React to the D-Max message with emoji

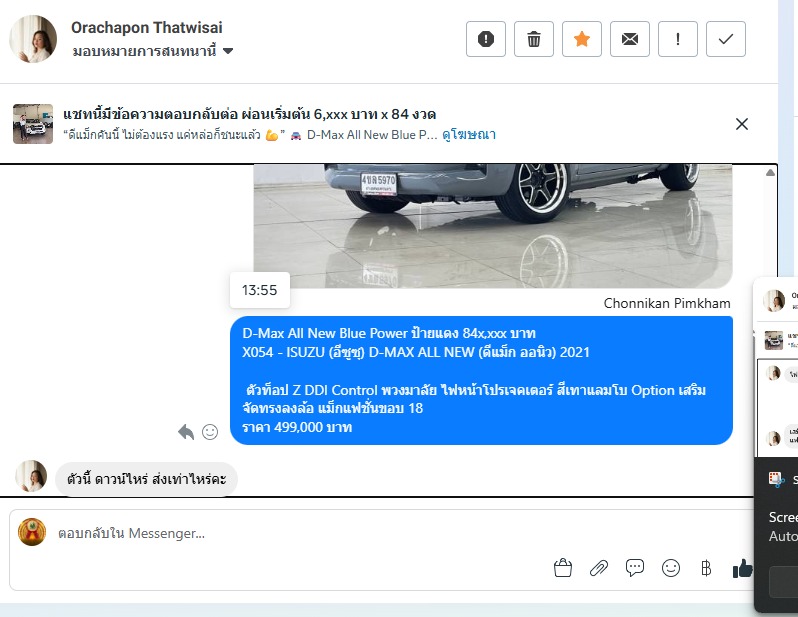(x=210, y=432)
